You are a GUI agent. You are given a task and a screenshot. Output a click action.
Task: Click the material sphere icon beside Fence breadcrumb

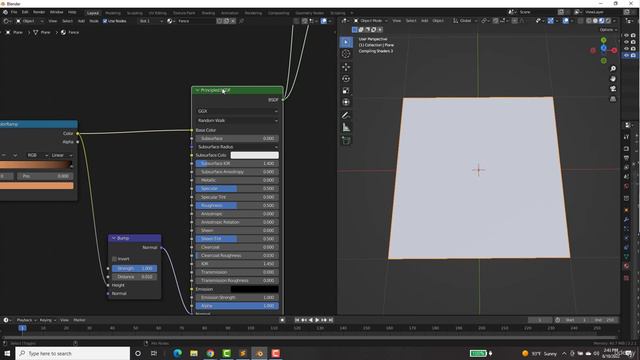click(x=63, y=32)
